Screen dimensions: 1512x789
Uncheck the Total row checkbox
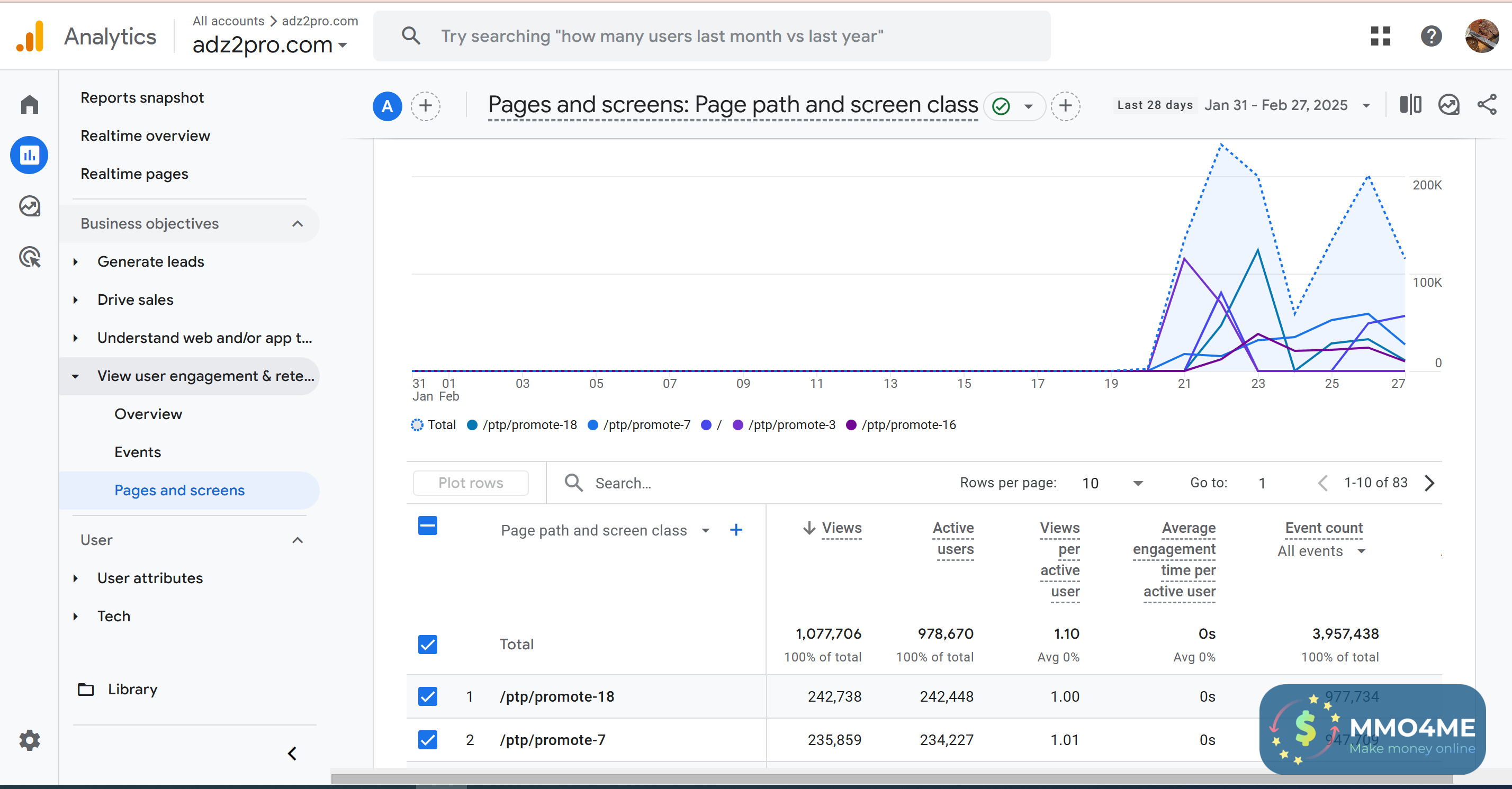[427, 644]
